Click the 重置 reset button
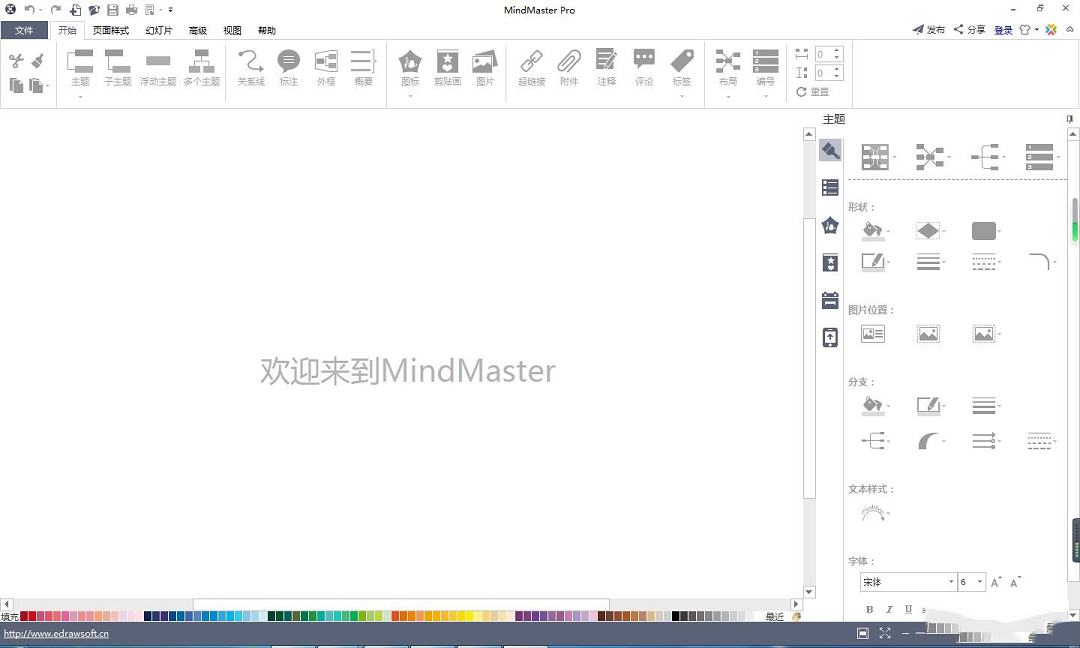 pyautogui.click(x=813, y=92)
